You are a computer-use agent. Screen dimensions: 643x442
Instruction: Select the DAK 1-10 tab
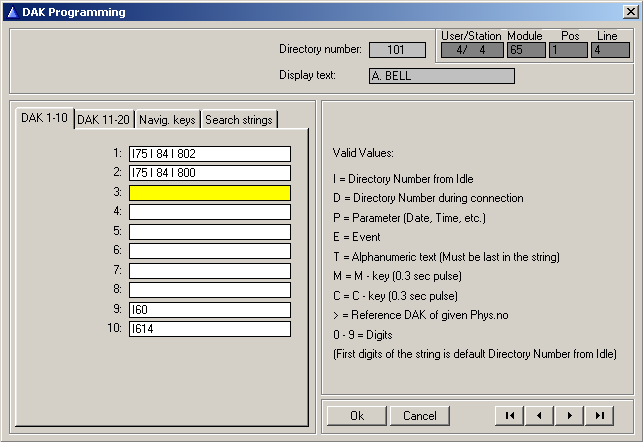pos(45,118)
